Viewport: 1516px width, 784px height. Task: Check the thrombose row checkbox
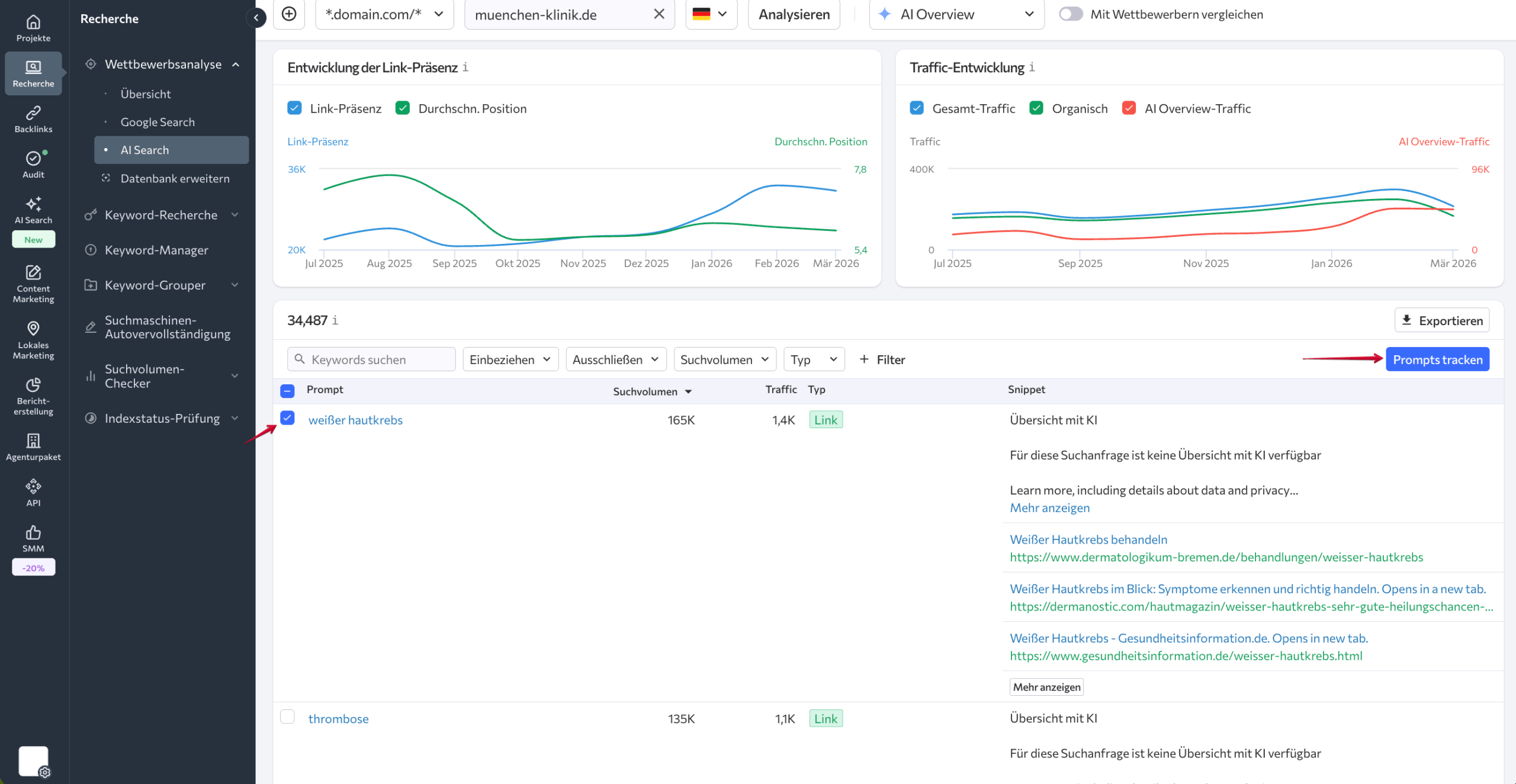(287, 717)
